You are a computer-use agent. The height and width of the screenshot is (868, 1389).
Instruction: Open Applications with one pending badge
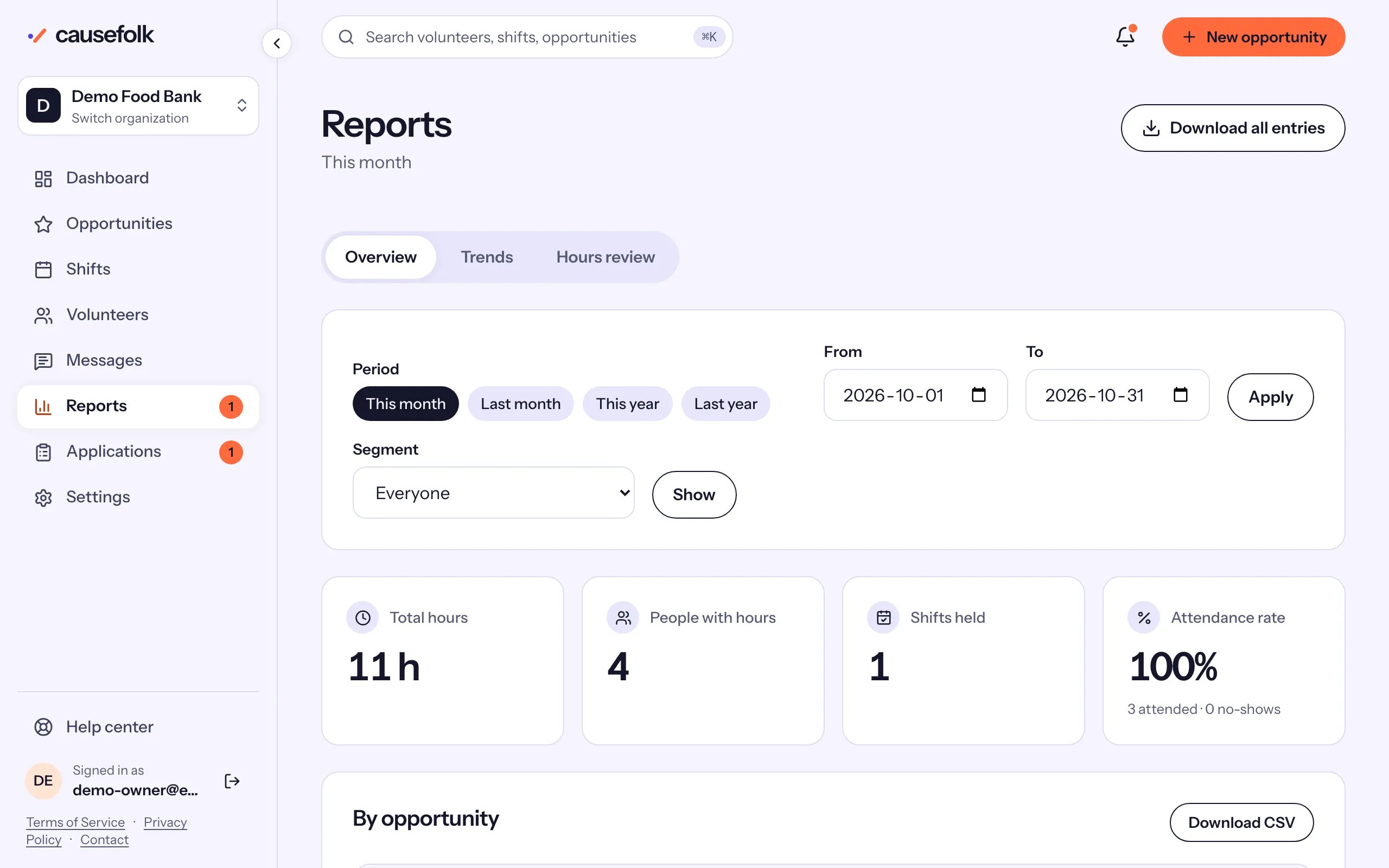(138, 452)
